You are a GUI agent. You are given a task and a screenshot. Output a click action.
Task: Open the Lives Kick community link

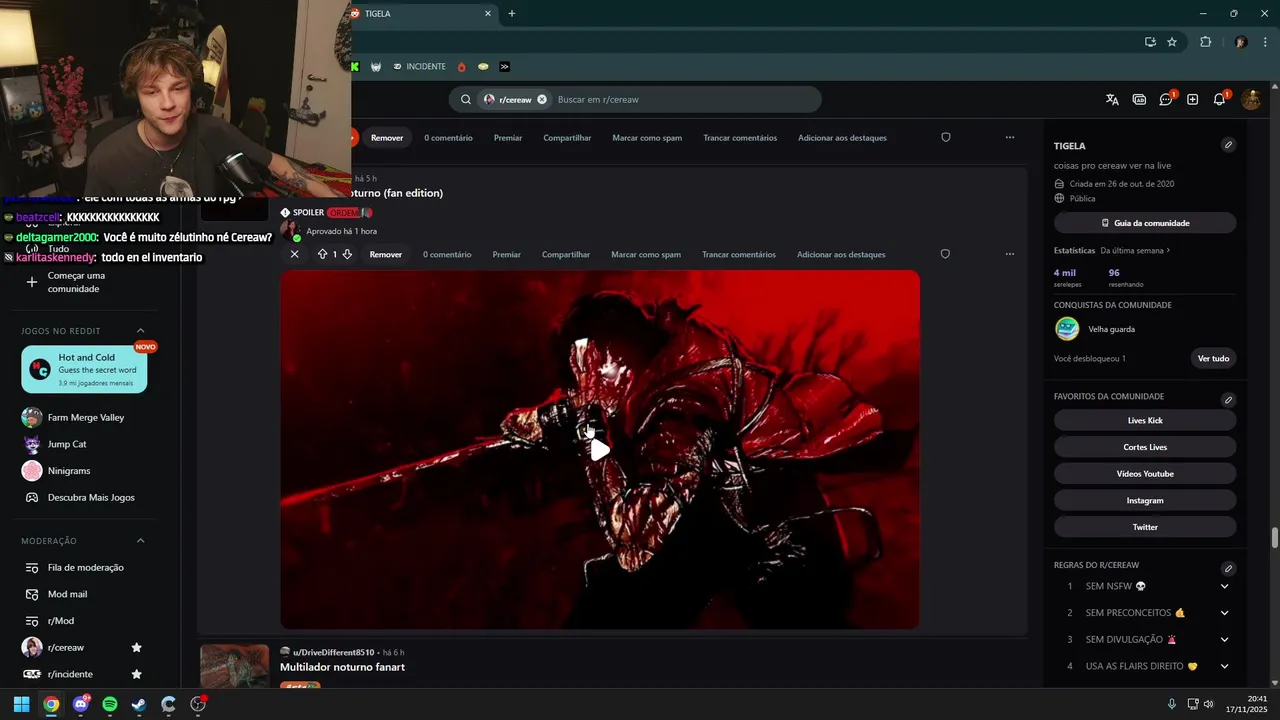1145,421
